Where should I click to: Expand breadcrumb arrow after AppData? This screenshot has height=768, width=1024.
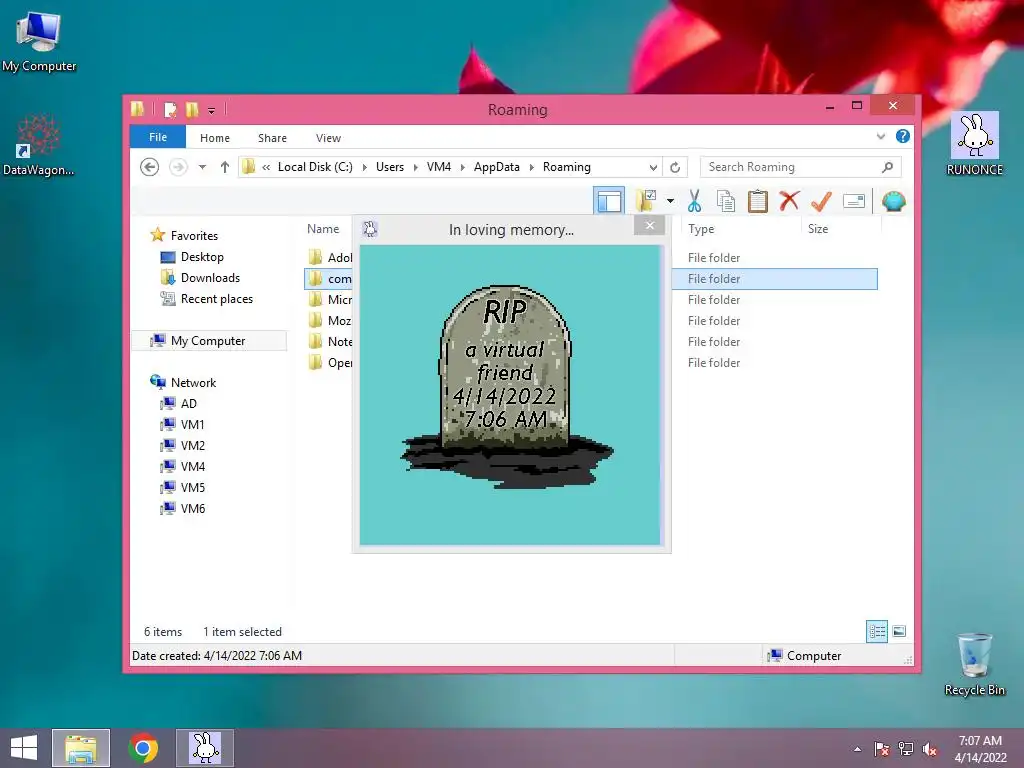point(532,167)
